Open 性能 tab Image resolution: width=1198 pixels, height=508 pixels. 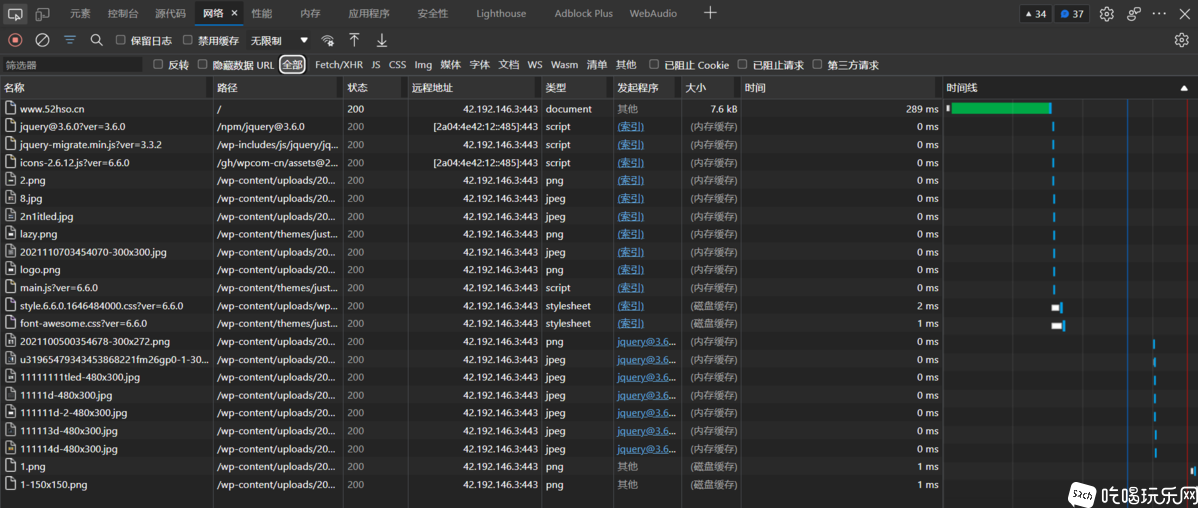point(261,14)
